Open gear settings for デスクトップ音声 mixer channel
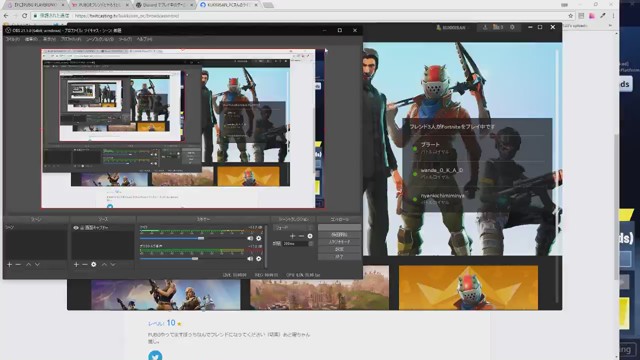Image resolution: width=640 pixels, height=360 pixels. tap(258, 258)
